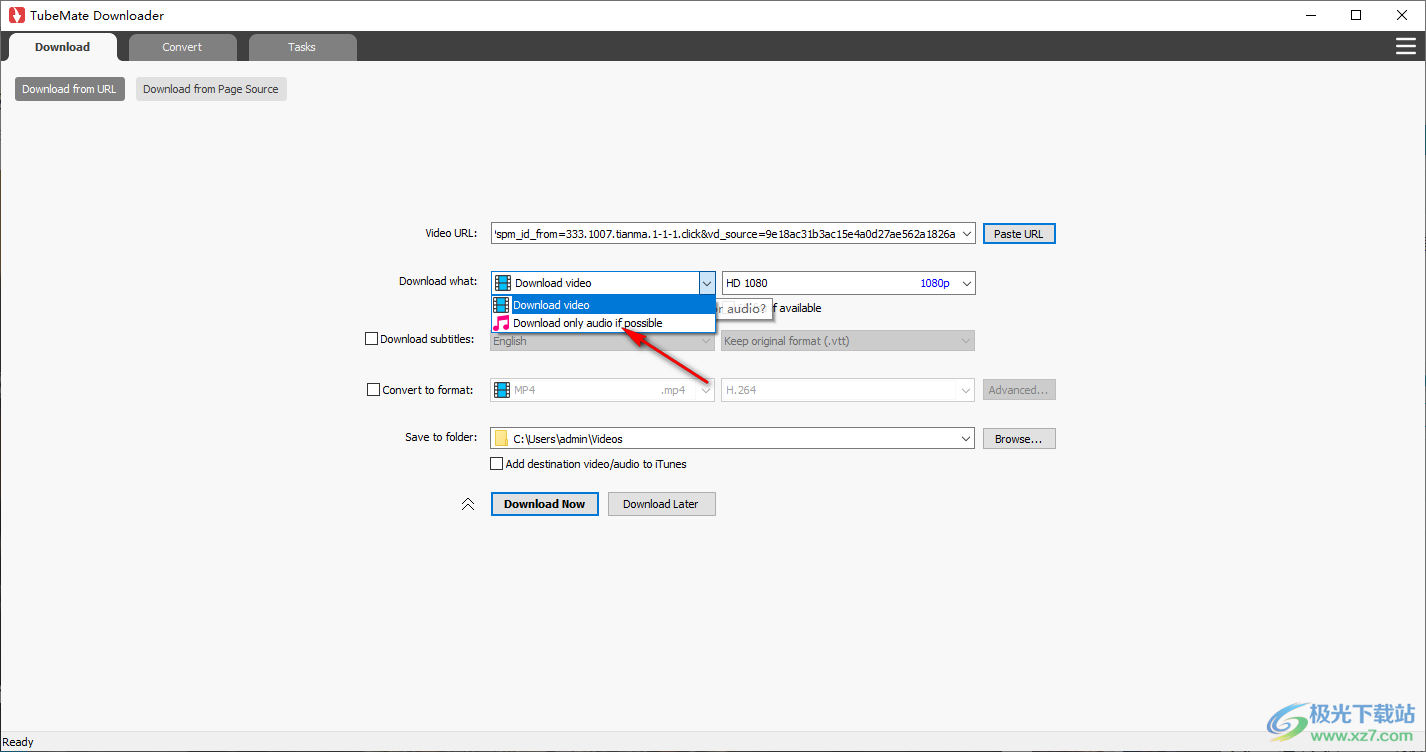Screen dimensions: 1426x752
Task: Expand the Save to folder path dropdown
Action: pos(966,438)
